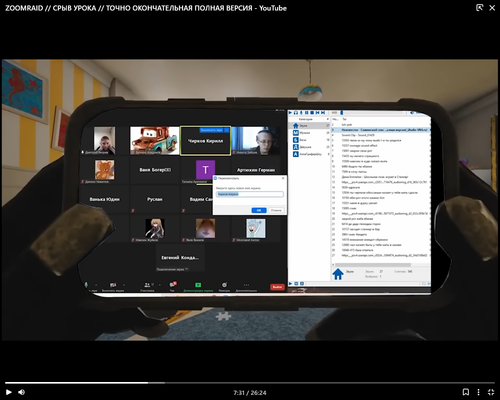Enter fullscreen with the bottom-right icon

[491, 392]
